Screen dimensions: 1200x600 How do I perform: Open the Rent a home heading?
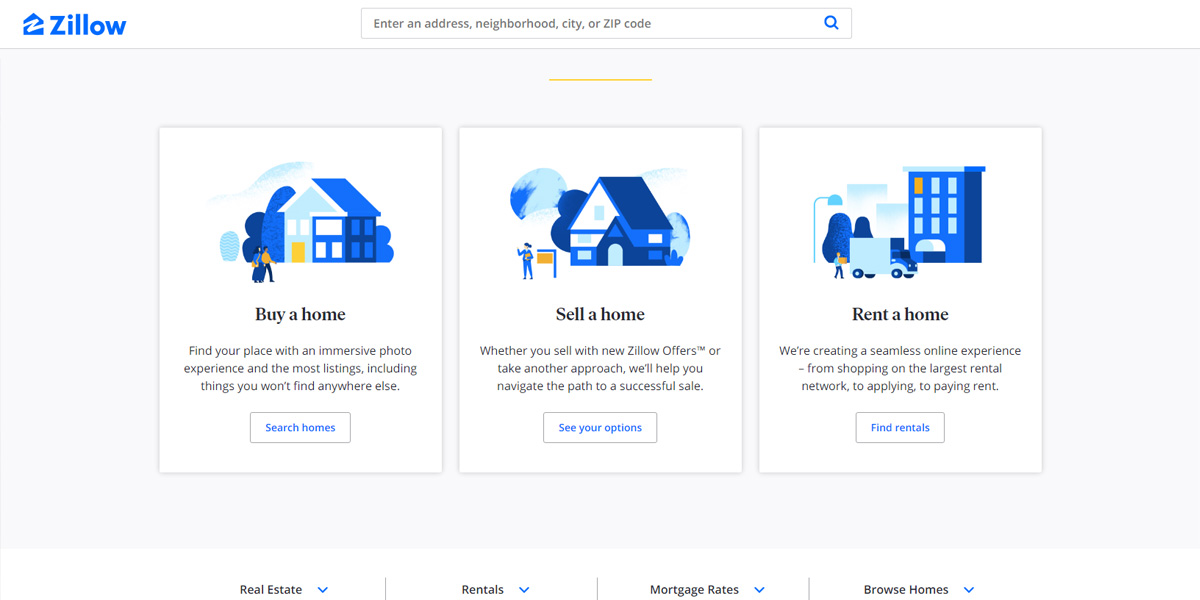point(900,314)
